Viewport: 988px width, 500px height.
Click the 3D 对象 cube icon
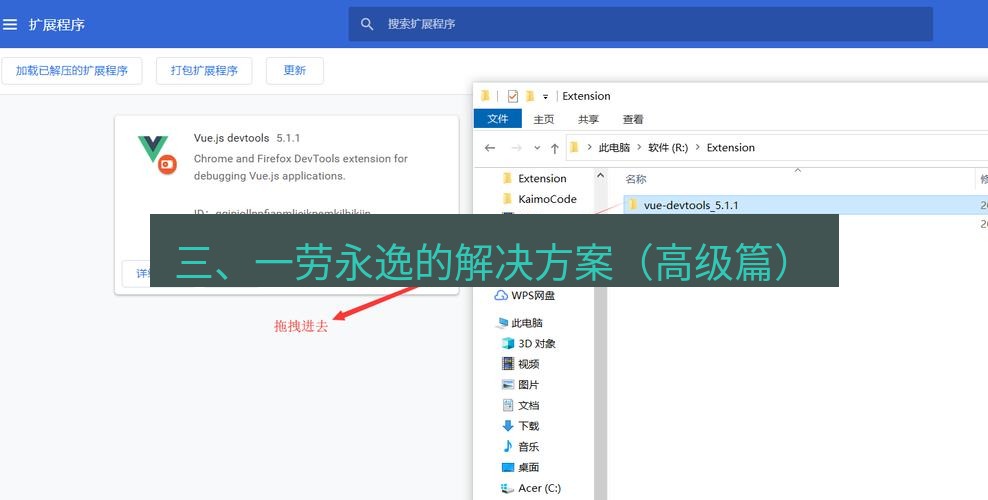[x=508, y=344]
